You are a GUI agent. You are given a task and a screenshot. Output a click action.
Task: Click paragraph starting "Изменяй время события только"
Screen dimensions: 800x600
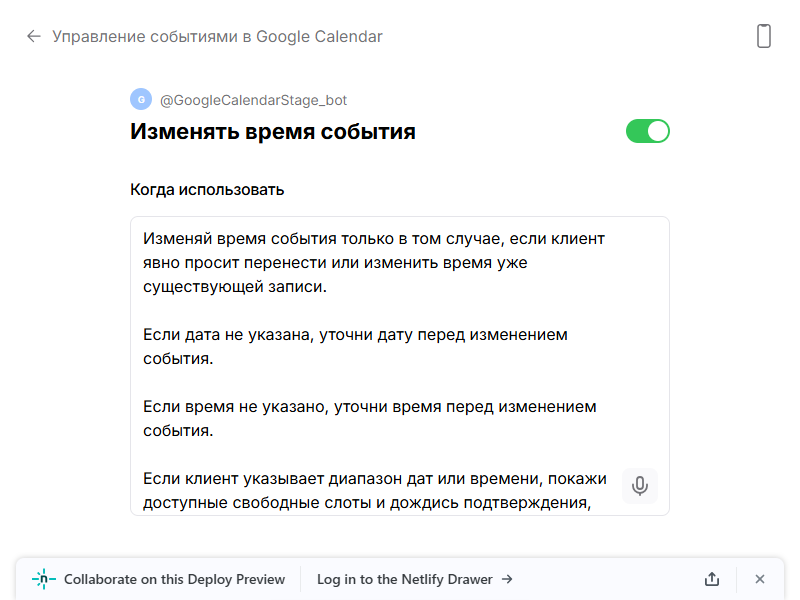373,262
